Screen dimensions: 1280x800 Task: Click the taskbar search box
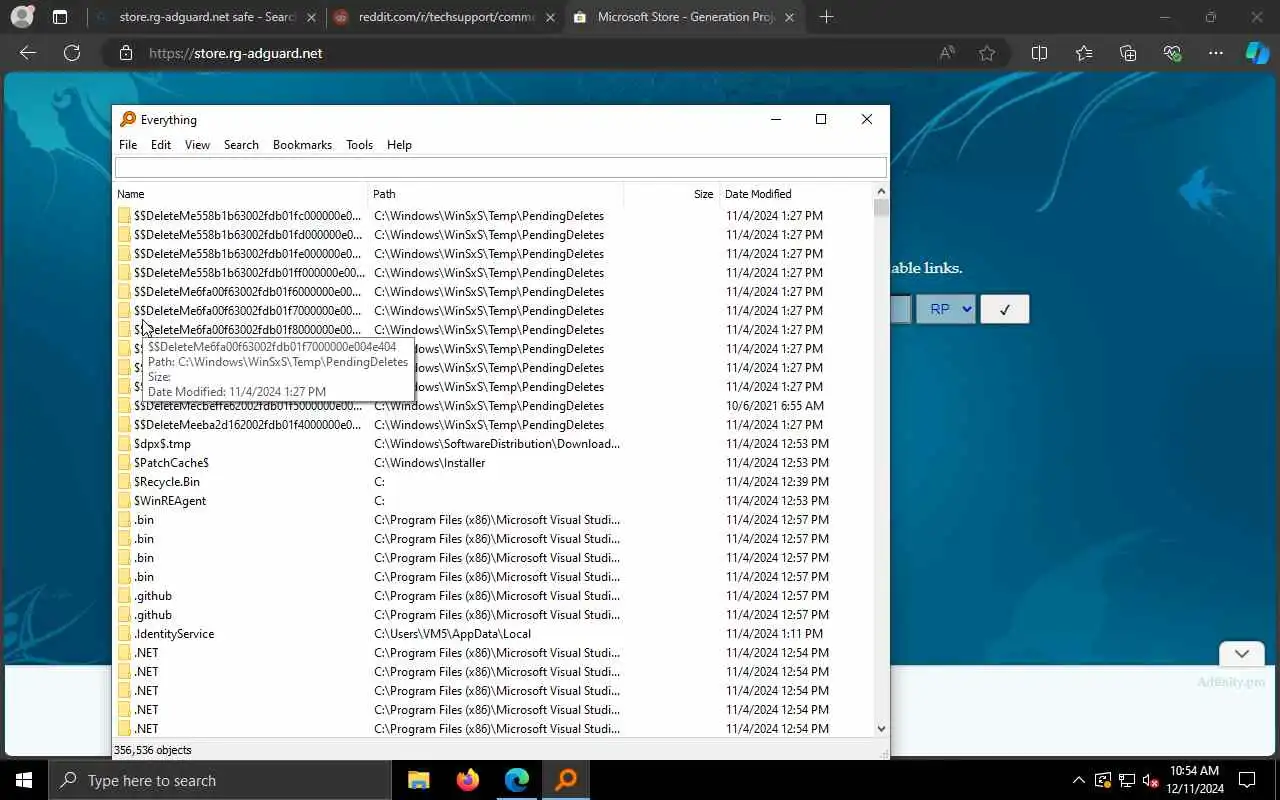point(220,780)
